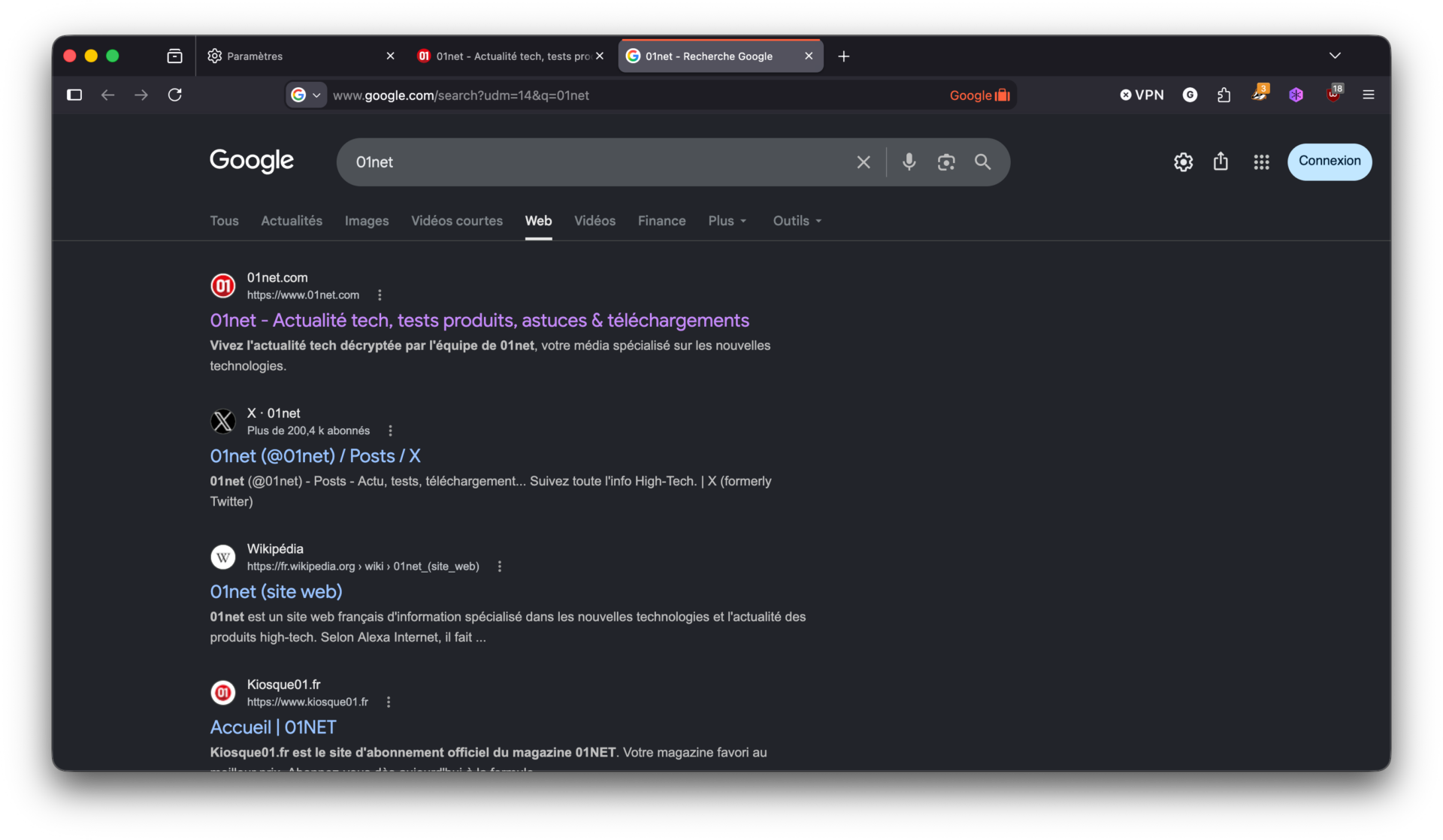1443x840 pixels.
Task: Expand the Outils dropdown
Action: [x=797, y=221]
